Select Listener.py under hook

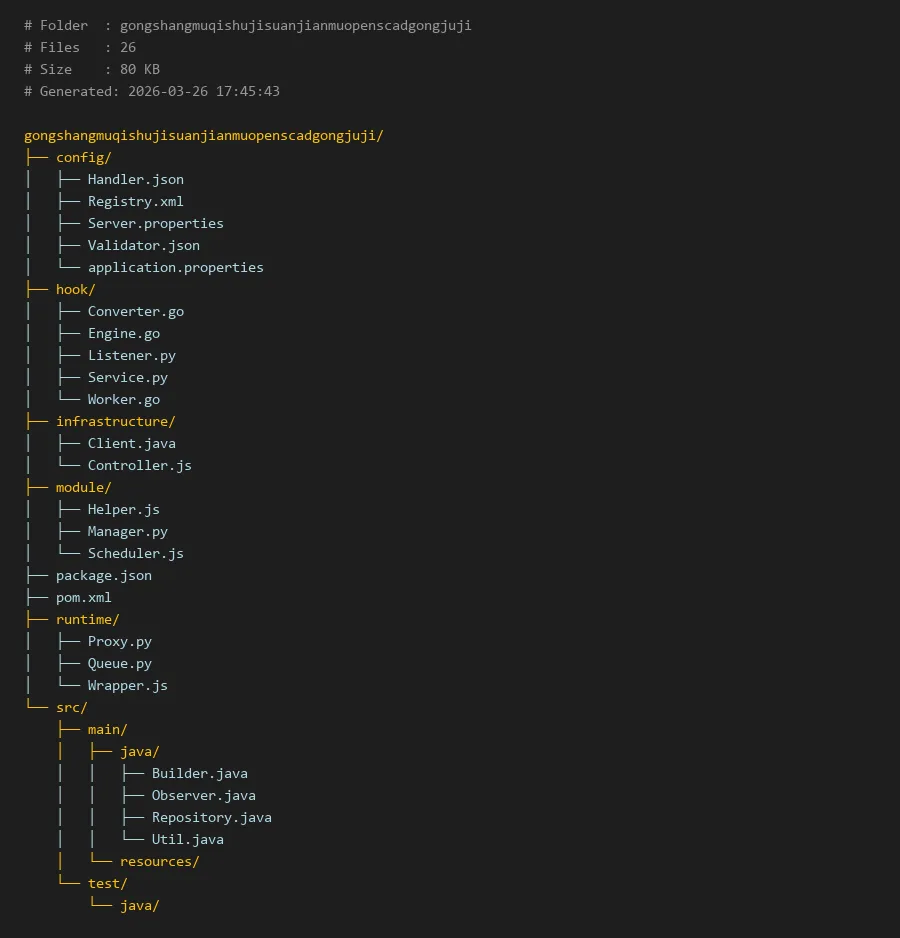131,355
